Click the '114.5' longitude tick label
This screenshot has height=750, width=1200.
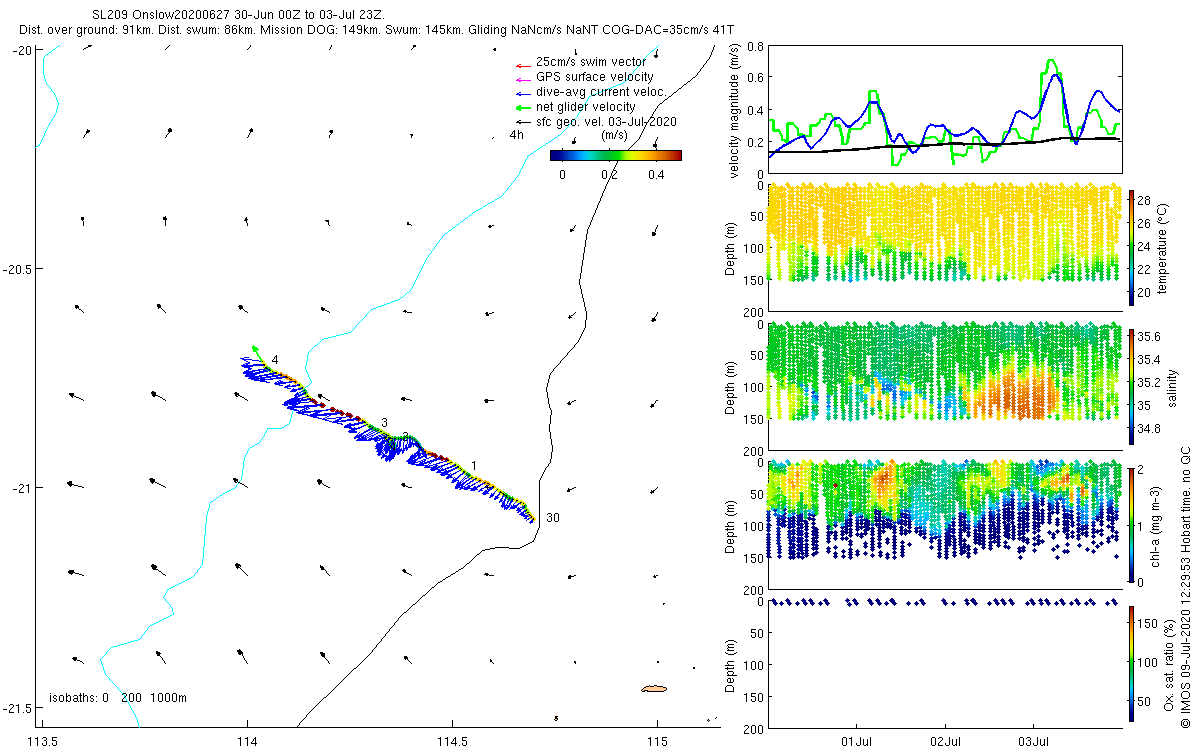452,742
